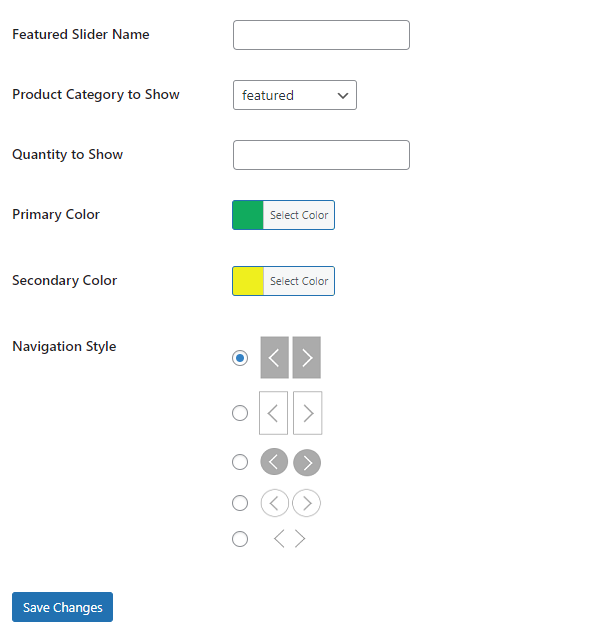Click the plain borderless left chevron icon
Viewport: 605px width, 624px height.
279,539
